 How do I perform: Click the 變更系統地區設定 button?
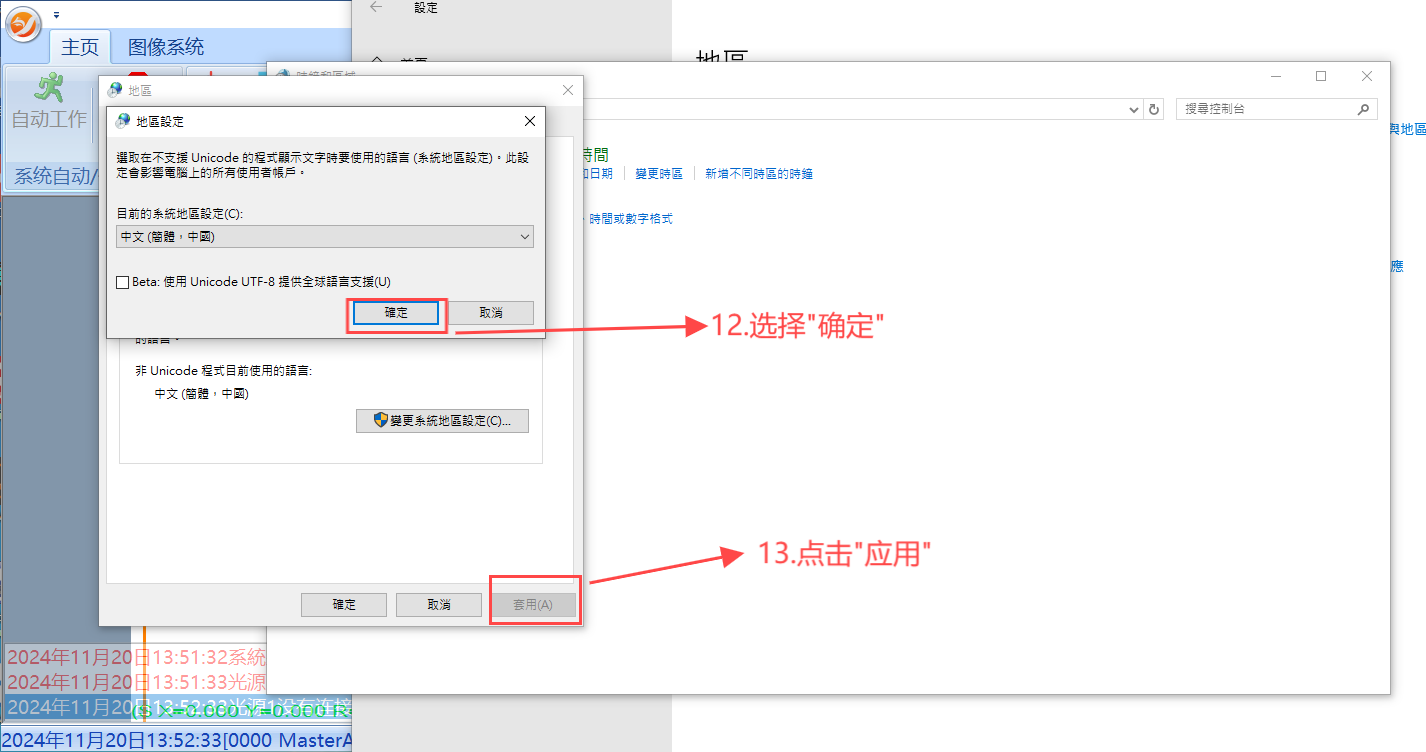click(x=442, y=420)
